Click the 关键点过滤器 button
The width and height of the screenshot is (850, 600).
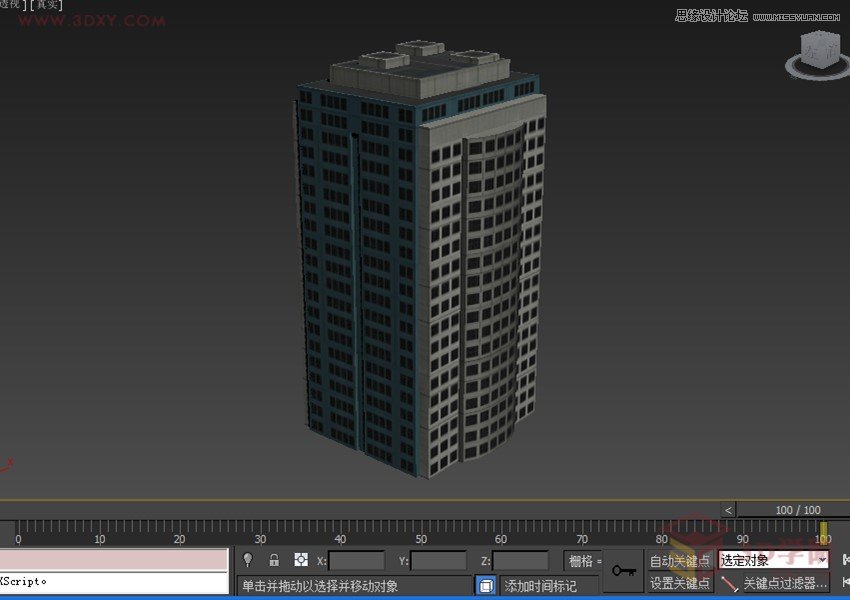click(x=787, y=583)
